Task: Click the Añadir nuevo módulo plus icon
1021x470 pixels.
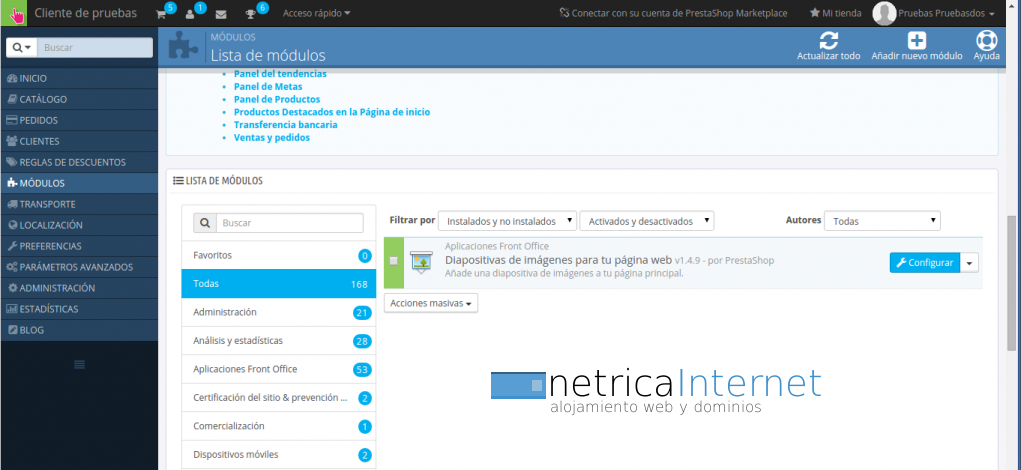Action: pyautogui.click(x=916, y=41)
